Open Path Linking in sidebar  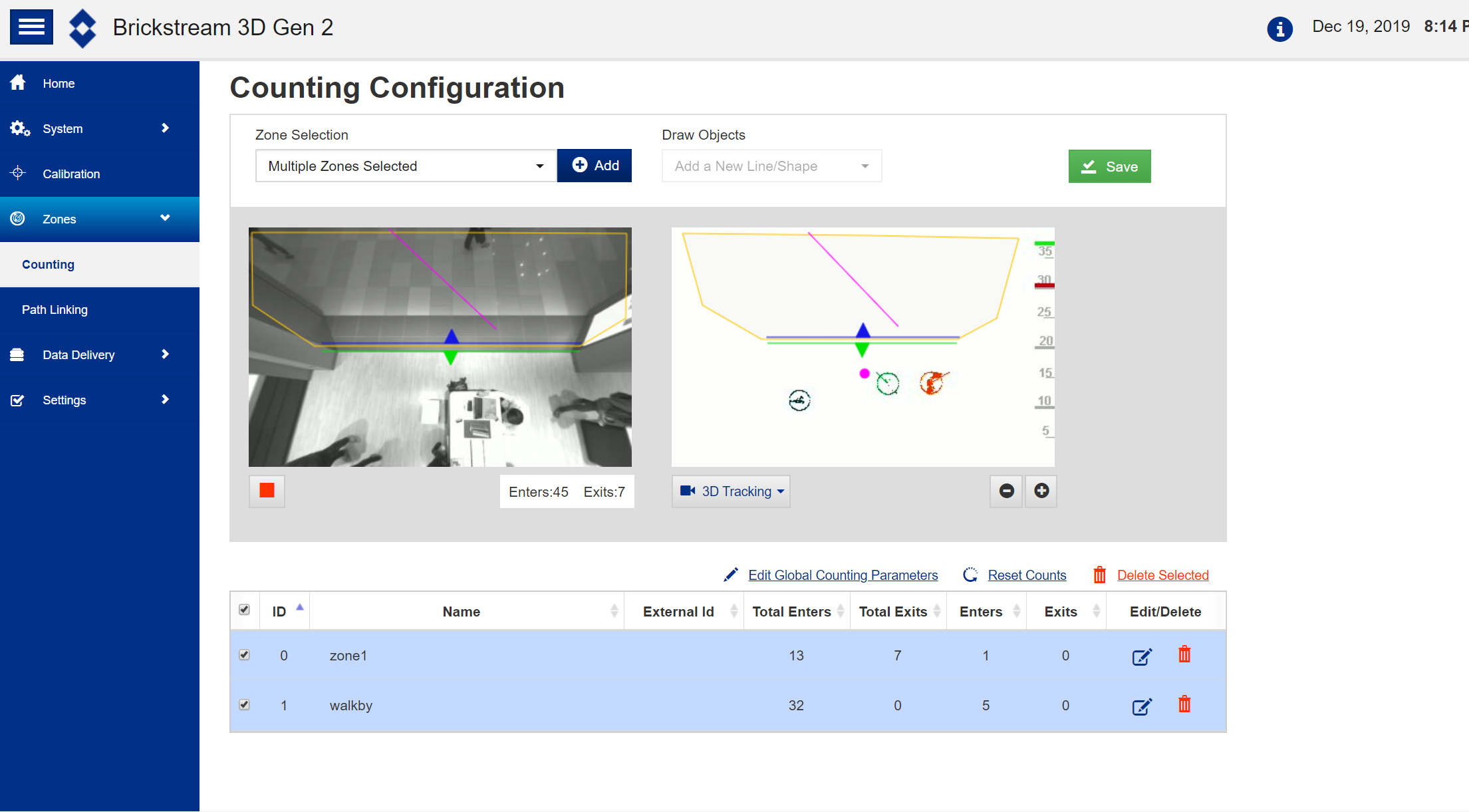[x=55, y=310]
